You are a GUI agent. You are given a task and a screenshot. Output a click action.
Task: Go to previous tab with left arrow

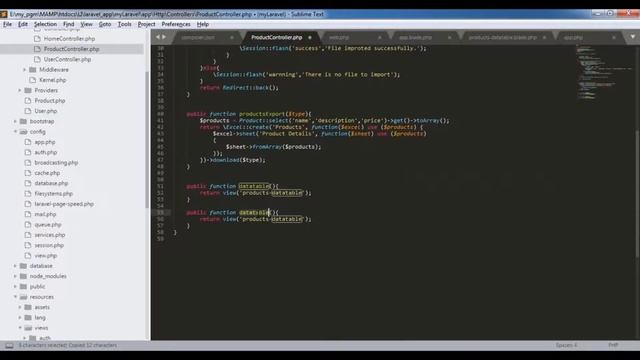click(158, 37)
